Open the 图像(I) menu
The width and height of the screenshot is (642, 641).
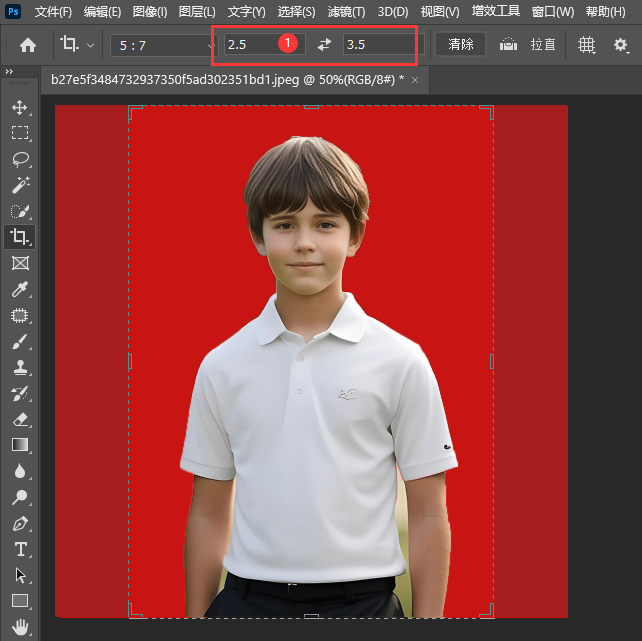150,12
